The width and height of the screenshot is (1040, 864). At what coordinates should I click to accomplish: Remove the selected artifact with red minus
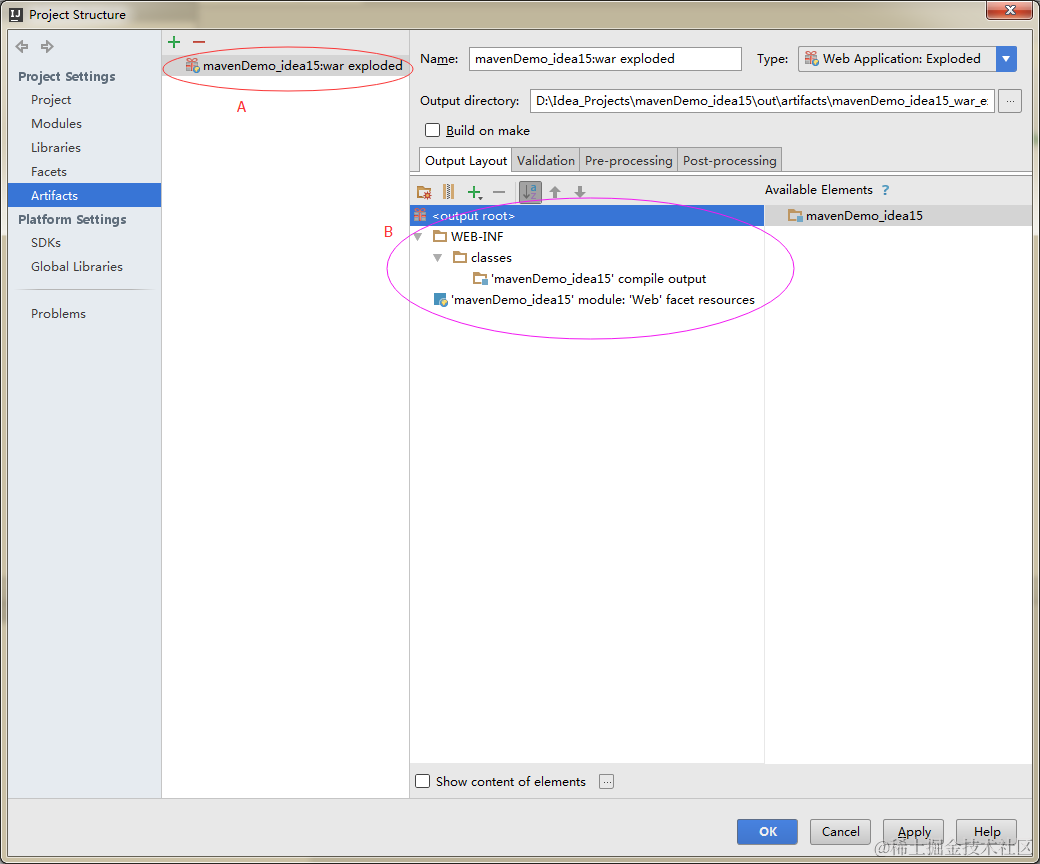tap(199, 42)
